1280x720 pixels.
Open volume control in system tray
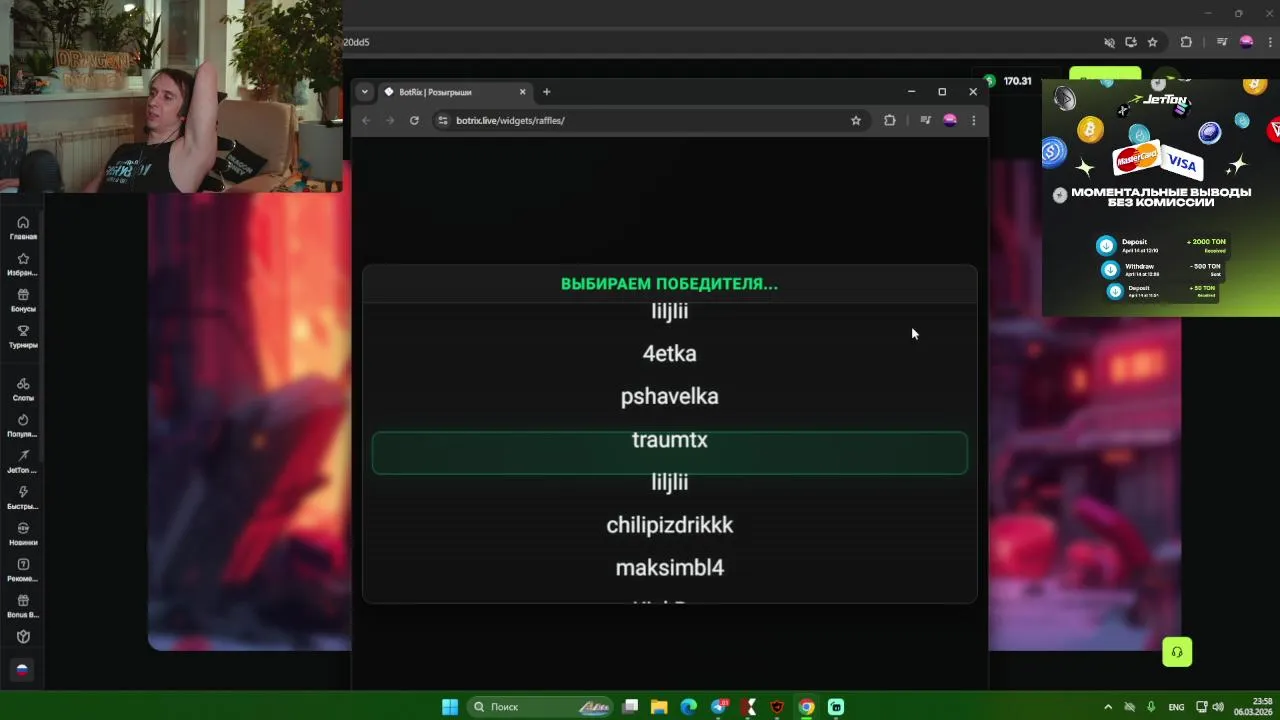(x=1218, y=707)
